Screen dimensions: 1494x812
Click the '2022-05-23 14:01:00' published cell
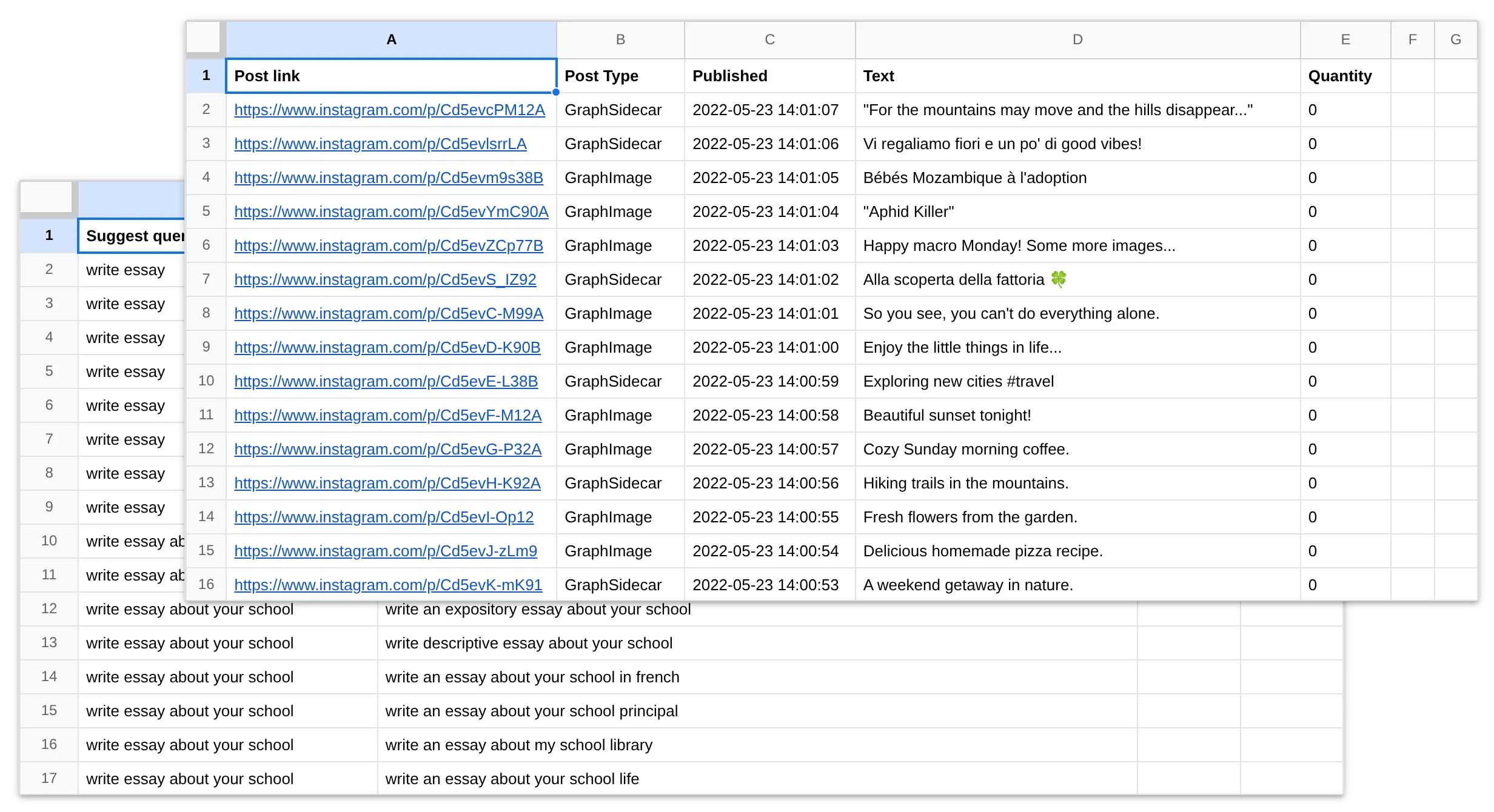coord(769,347)
